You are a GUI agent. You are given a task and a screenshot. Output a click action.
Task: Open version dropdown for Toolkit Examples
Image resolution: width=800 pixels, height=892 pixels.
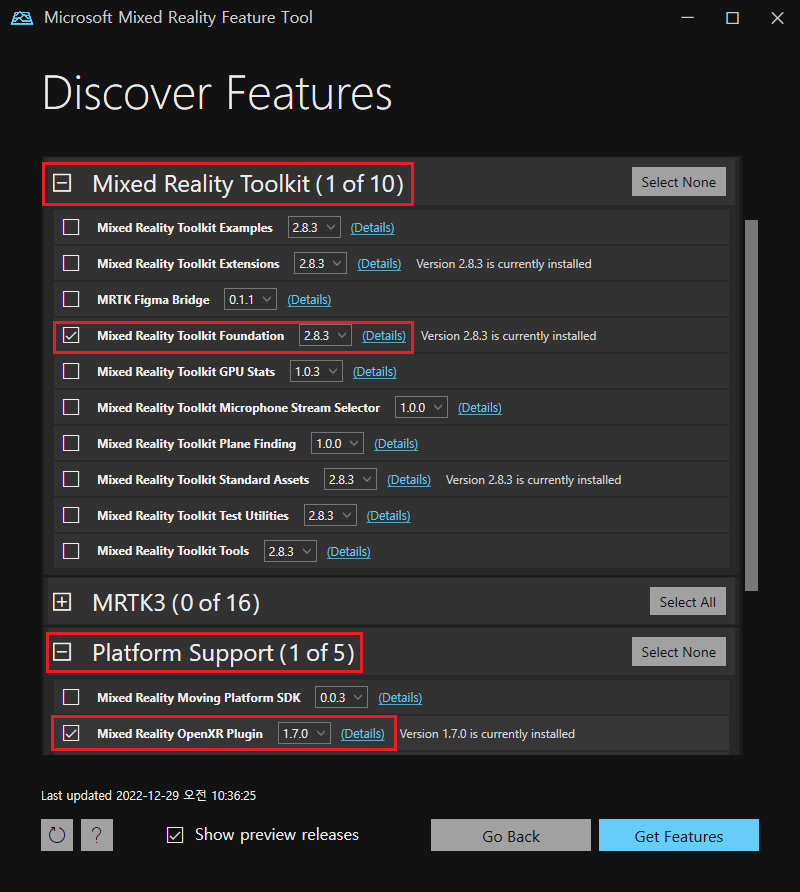point(314,228)
